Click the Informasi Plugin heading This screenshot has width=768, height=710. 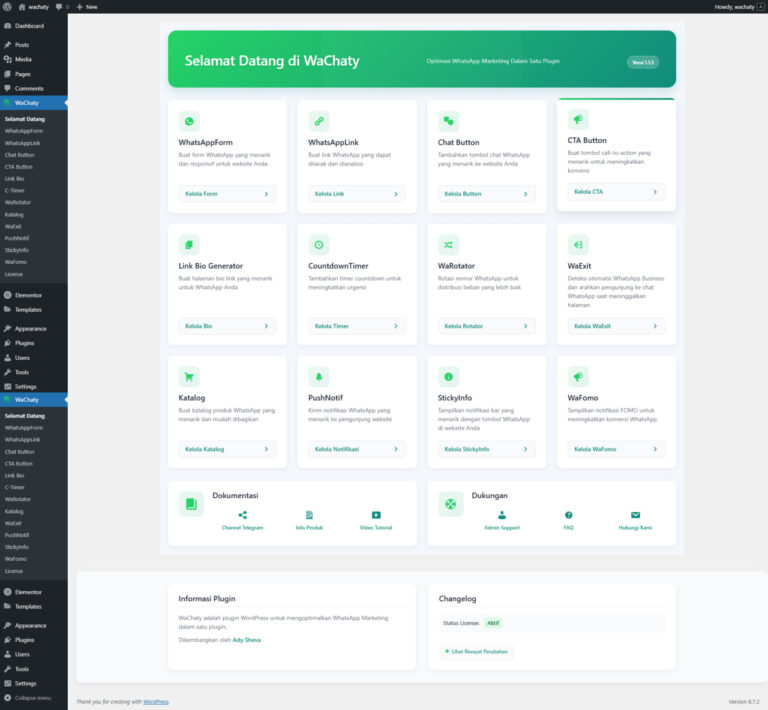[x=207, y=598]
